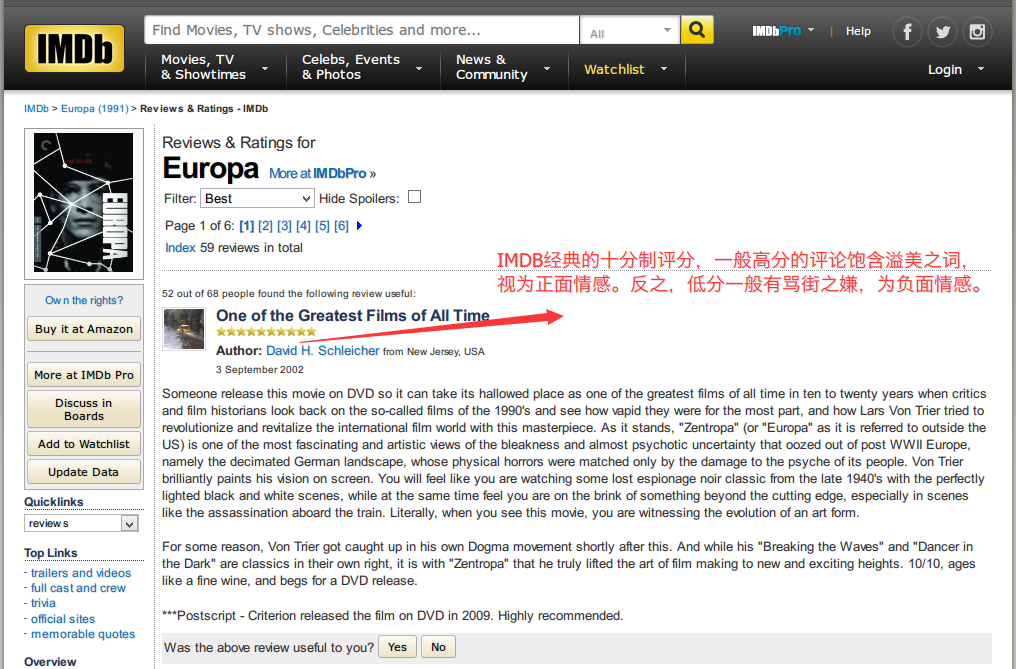Focus the Find Movies search field
The height and width of the screenshot is (669, 1016).
[x=362, y=30]
